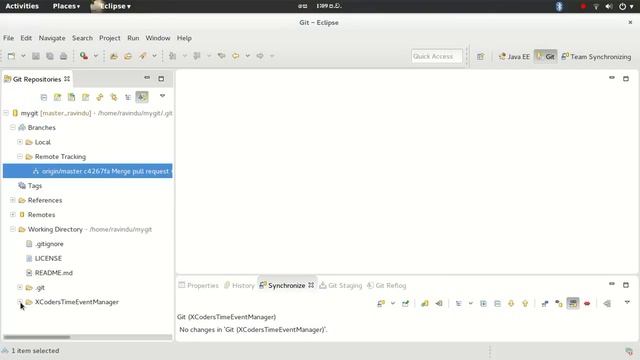Collapse the Working Directory node
This screenshot has width=640, height=360.
(x=13, y=229)
